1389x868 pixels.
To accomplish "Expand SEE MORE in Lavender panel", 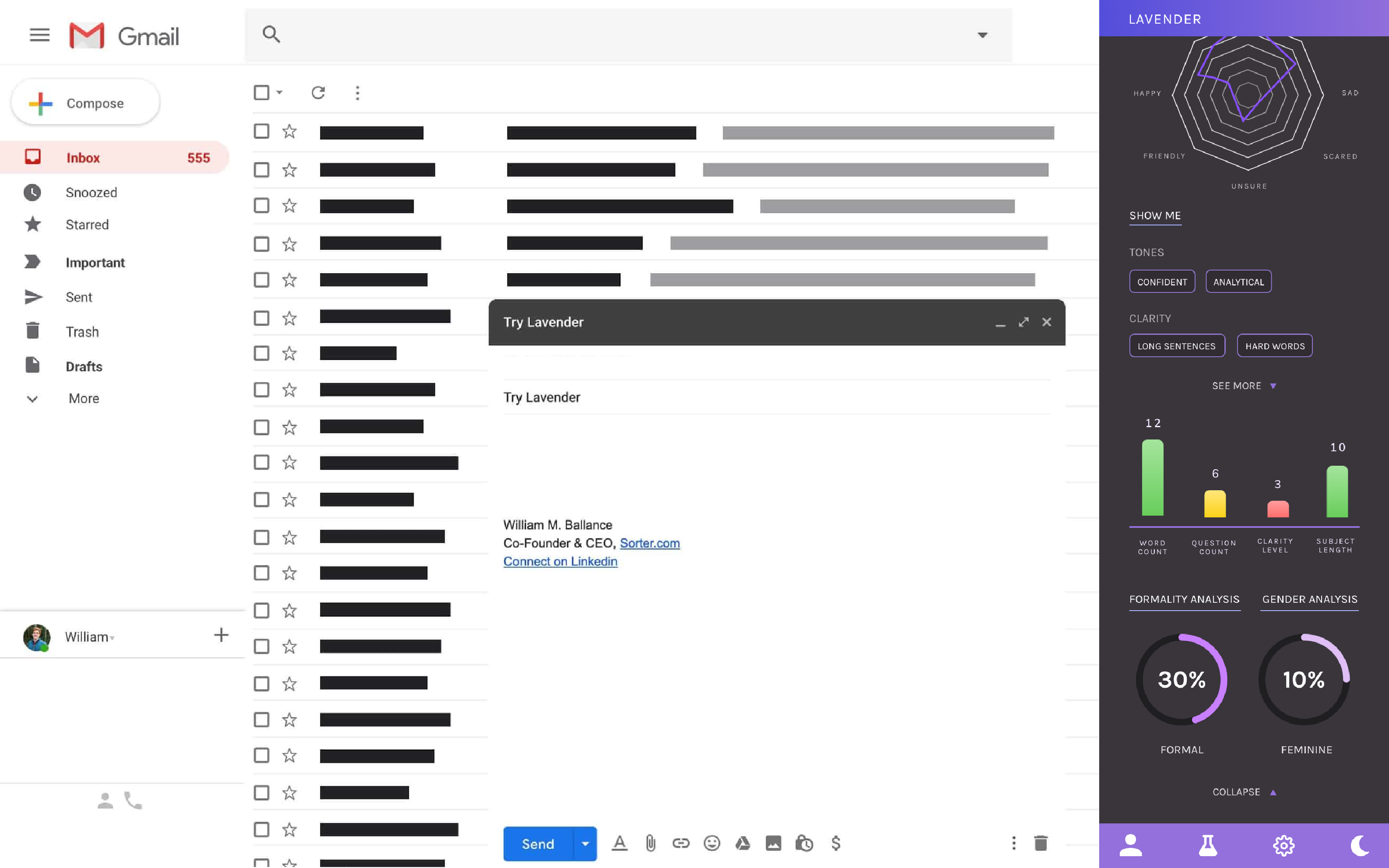I will [1243, 386].
